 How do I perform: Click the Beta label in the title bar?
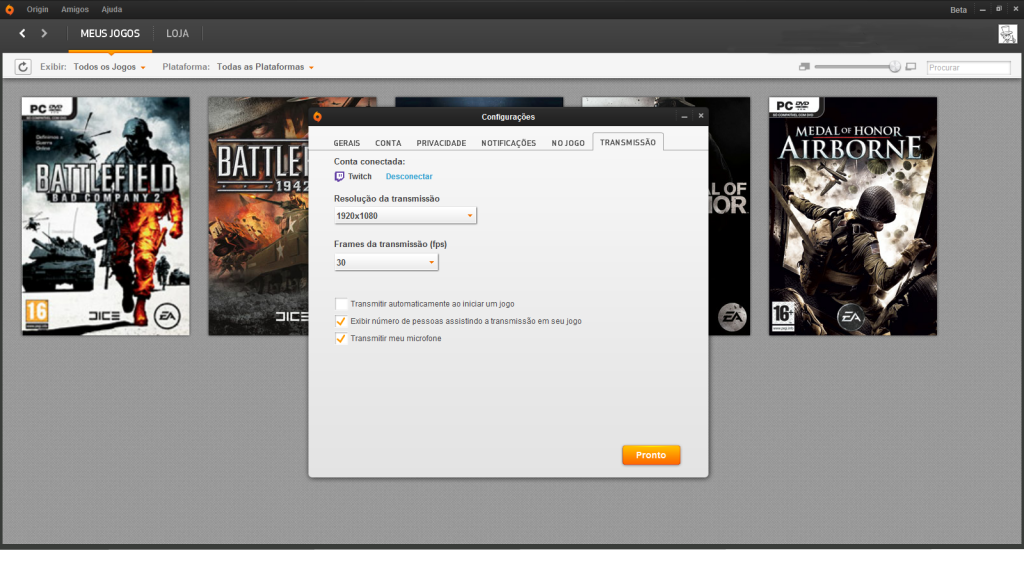click(958, 10)
